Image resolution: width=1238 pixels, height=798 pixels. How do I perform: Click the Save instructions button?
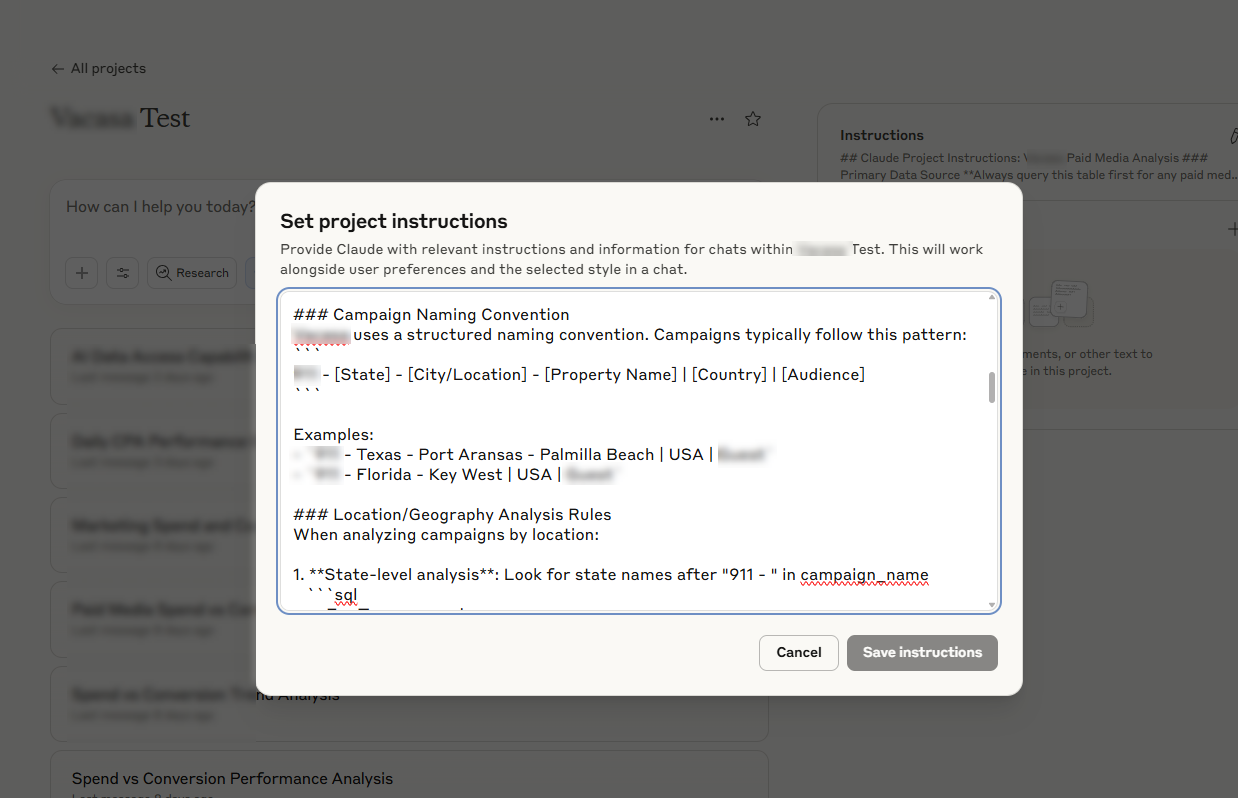tap(921, 652)
